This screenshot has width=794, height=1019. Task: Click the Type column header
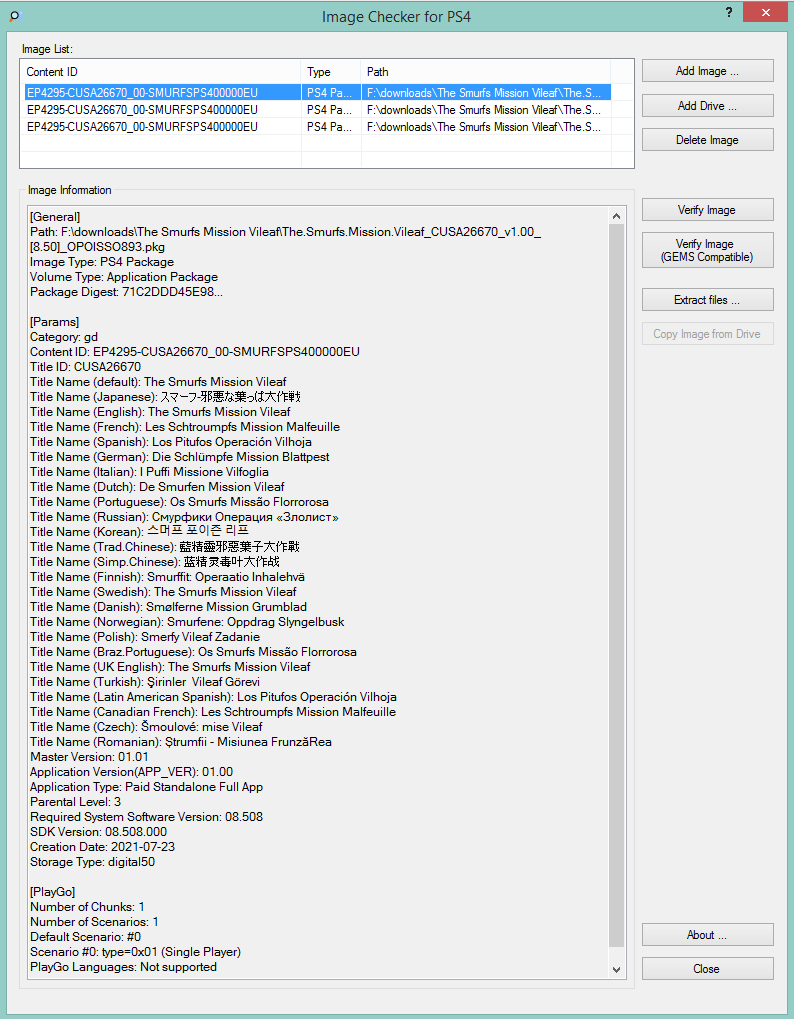tap(331, 71)
